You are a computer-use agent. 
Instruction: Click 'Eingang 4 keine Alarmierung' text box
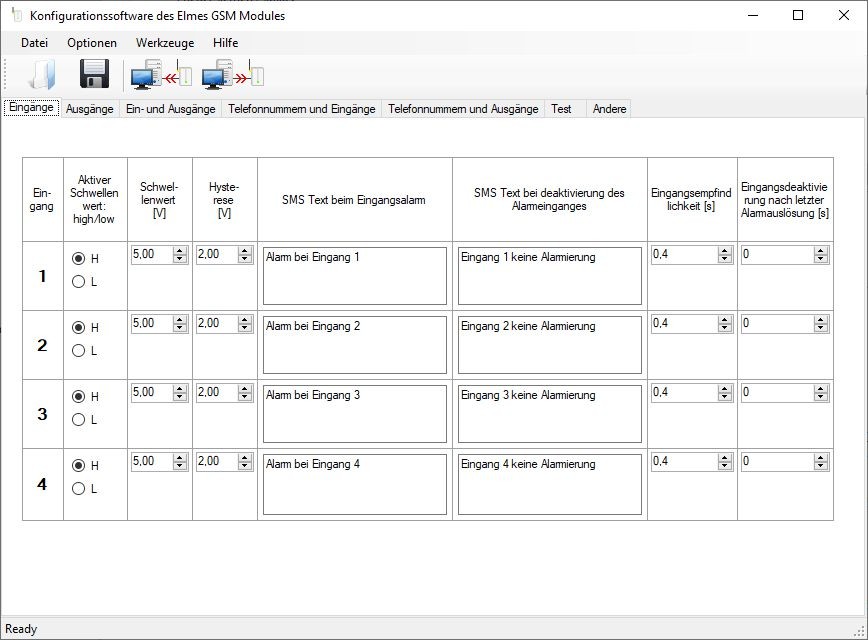pyautogui.click(x=550, y=484)
